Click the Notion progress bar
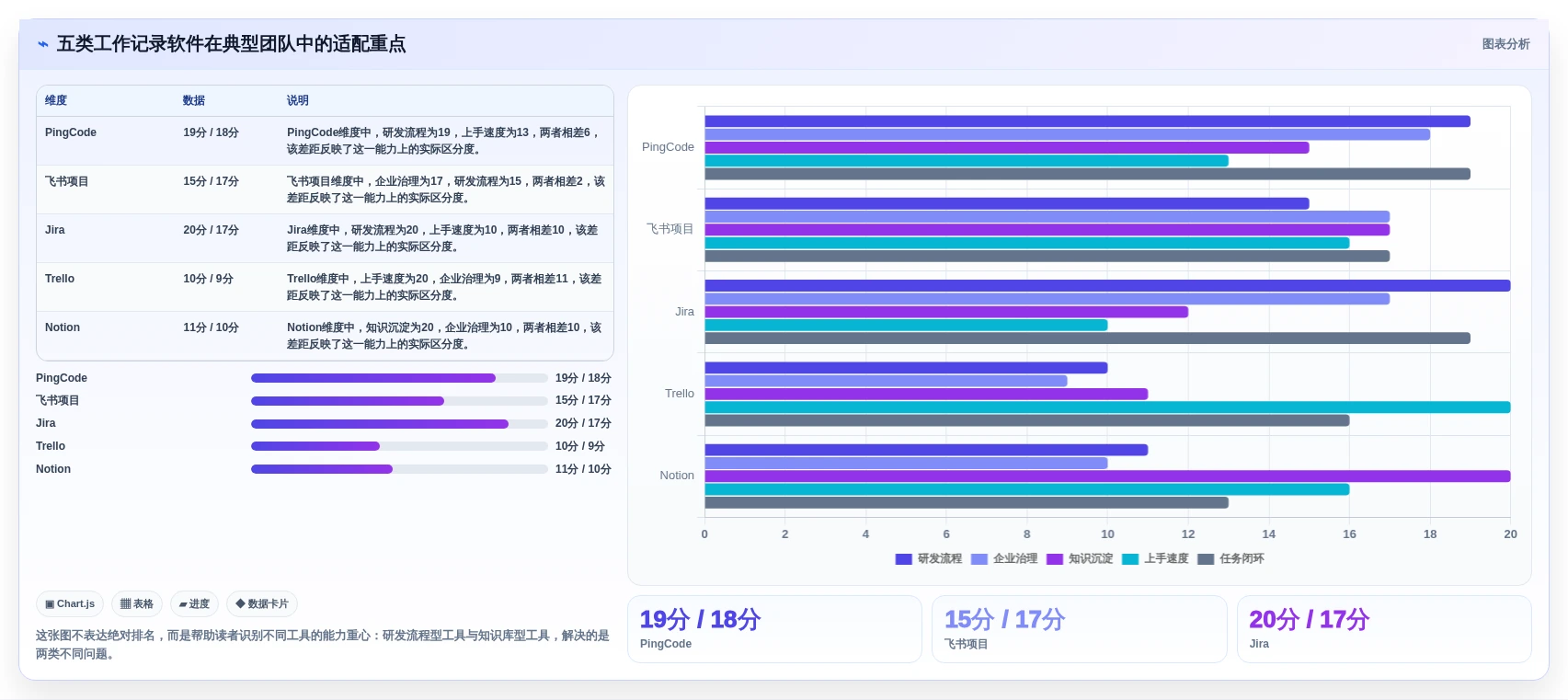The image size is (1568, 700). click(x=399, y=469)
